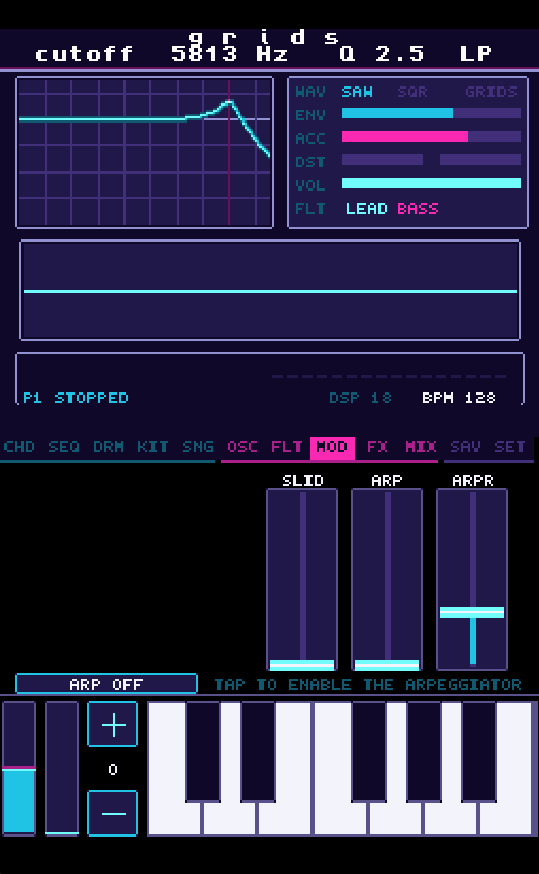Select the SQR waveform

tap(412, 91)
